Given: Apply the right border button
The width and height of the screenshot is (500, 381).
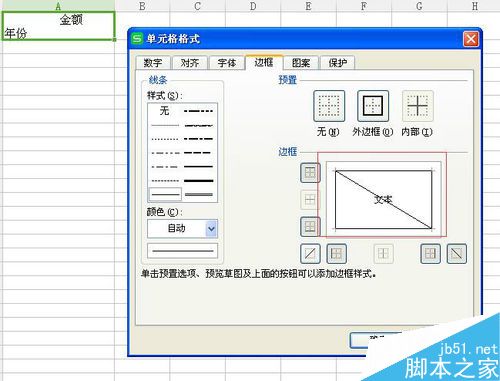Looking at the screenshot, I should coord(430,254).
